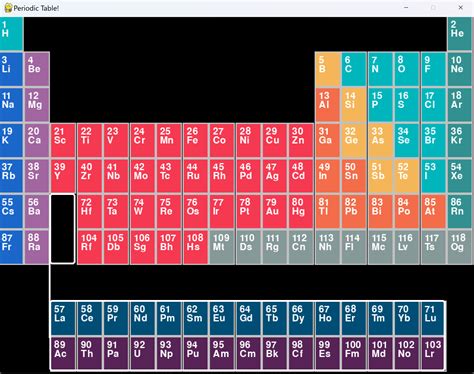Click the Periodic Table window title icon
This screenshot has width=474, height=374.
click(x=8, y=8)
